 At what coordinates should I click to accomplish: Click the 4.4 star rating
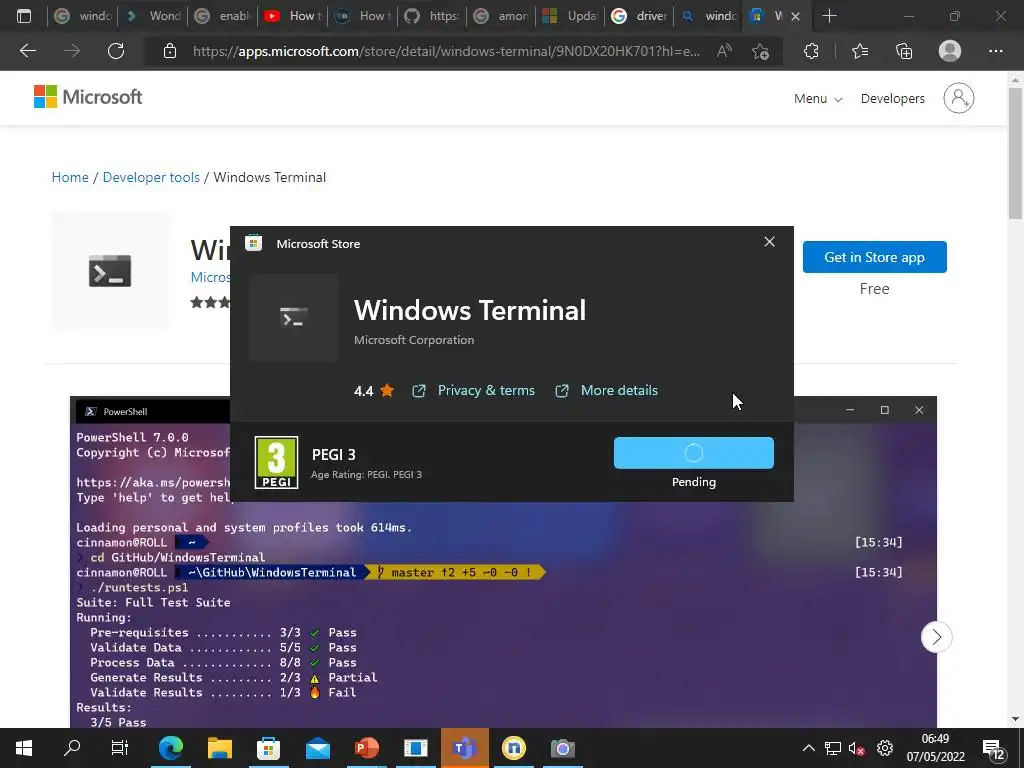click(374, 391)
